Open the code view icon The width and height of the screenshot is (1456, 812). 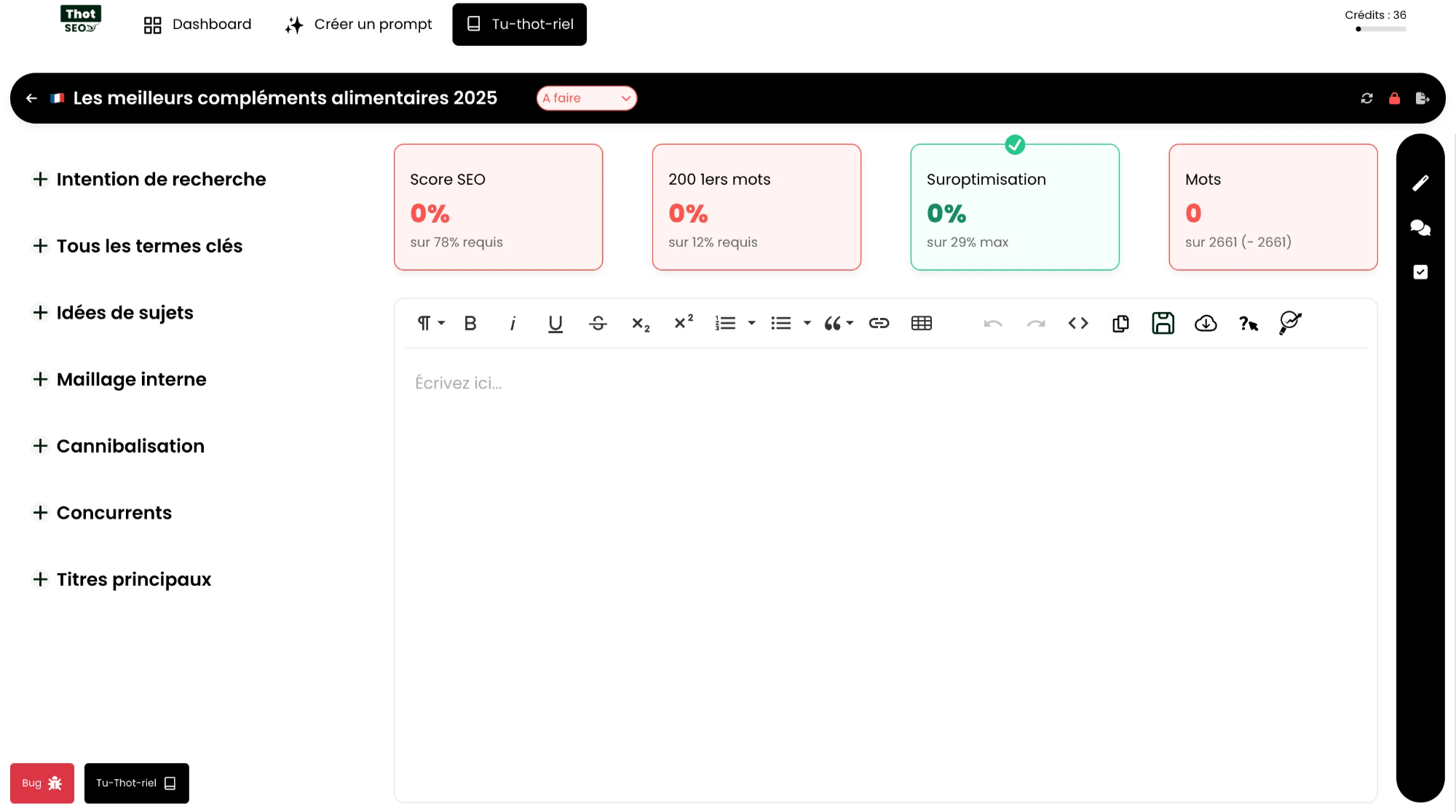(1078, 323)
